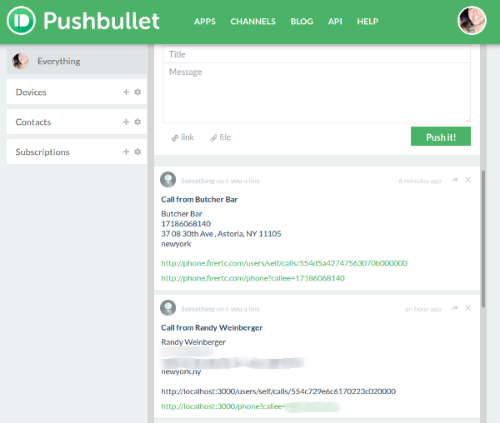The height and width of the screenshot is (423, 500).
Task: Share the Randy Weinberger push via arrow
Action: coord(455,308)
